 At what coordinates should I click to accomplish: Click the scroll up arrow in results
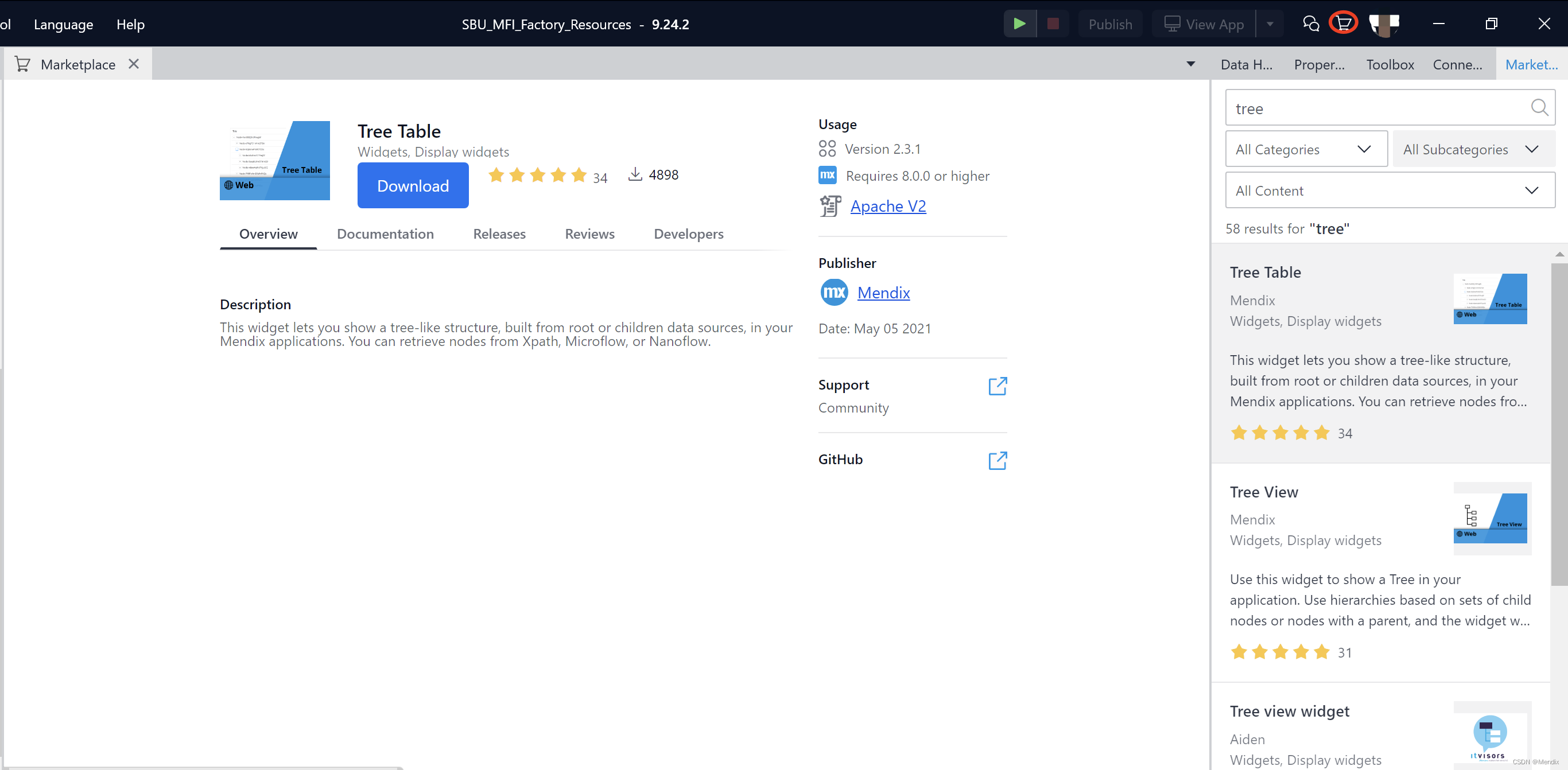1559,254
